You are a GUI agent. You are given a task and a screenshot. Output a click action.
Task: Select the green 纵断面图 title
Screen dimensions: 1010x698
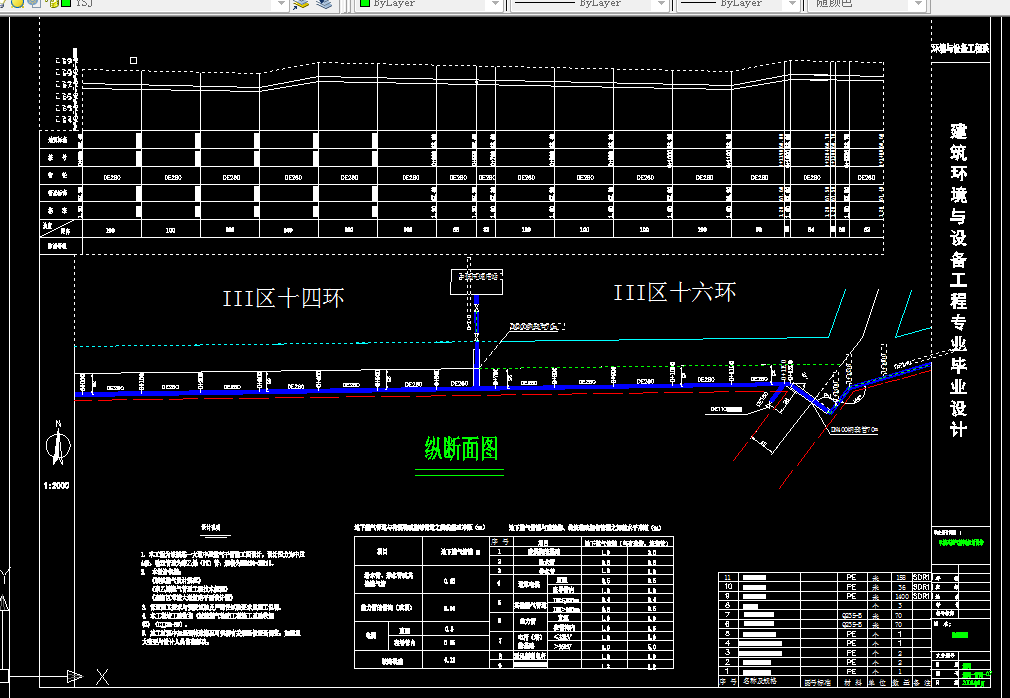(x=461, y=449)
